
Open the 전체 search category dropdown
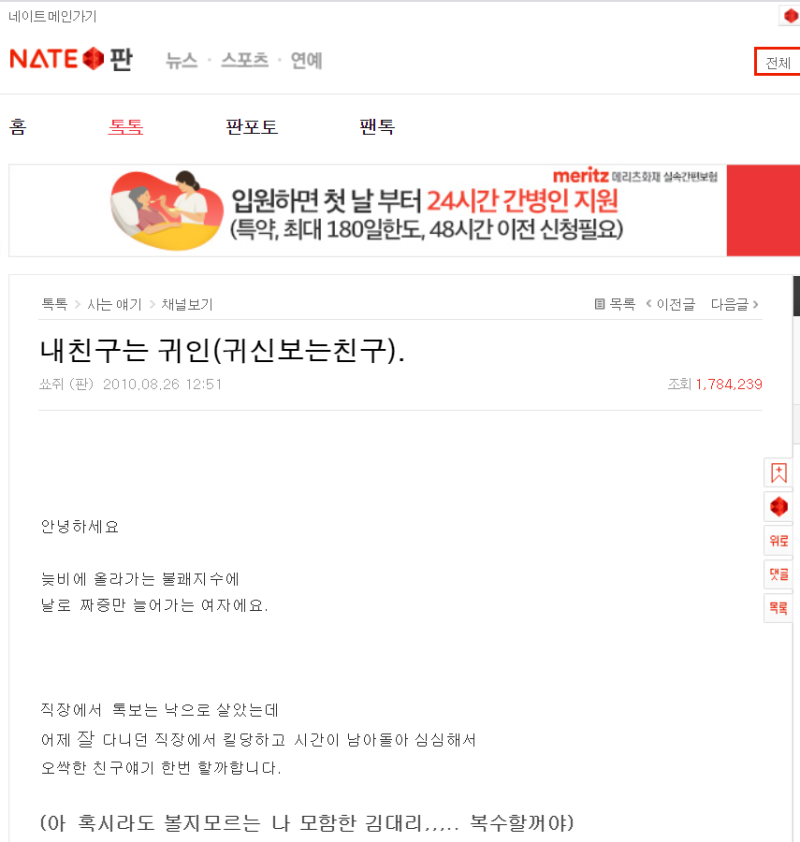777,62
